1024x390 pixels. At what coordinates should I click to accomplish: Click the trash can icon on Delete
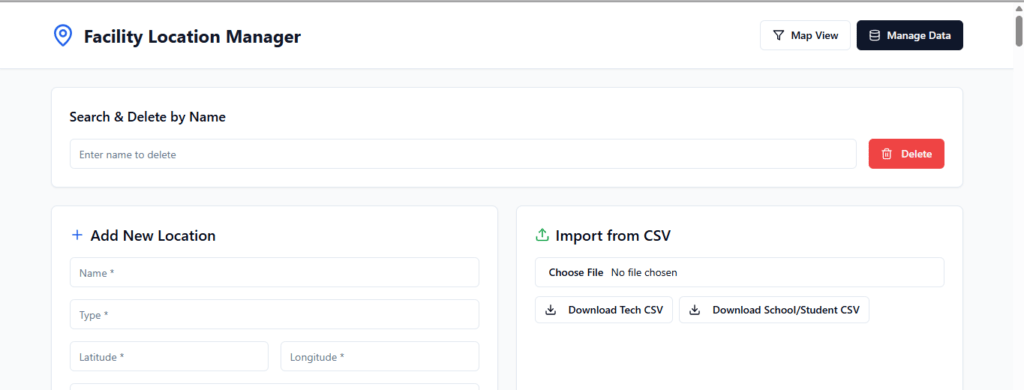(x=886, y=154)
